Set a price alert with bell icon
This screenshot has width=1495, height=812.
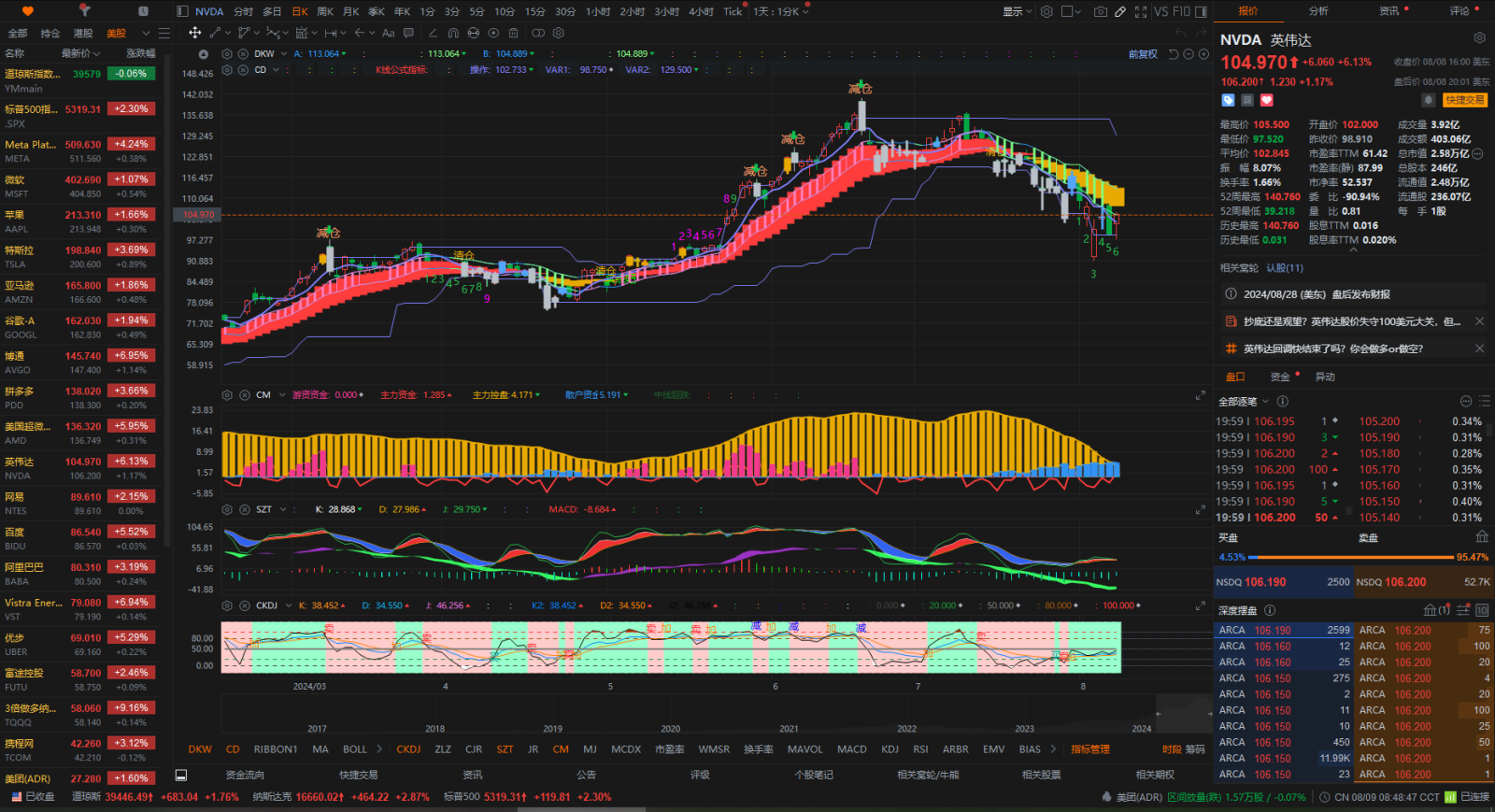(1428, 100)
